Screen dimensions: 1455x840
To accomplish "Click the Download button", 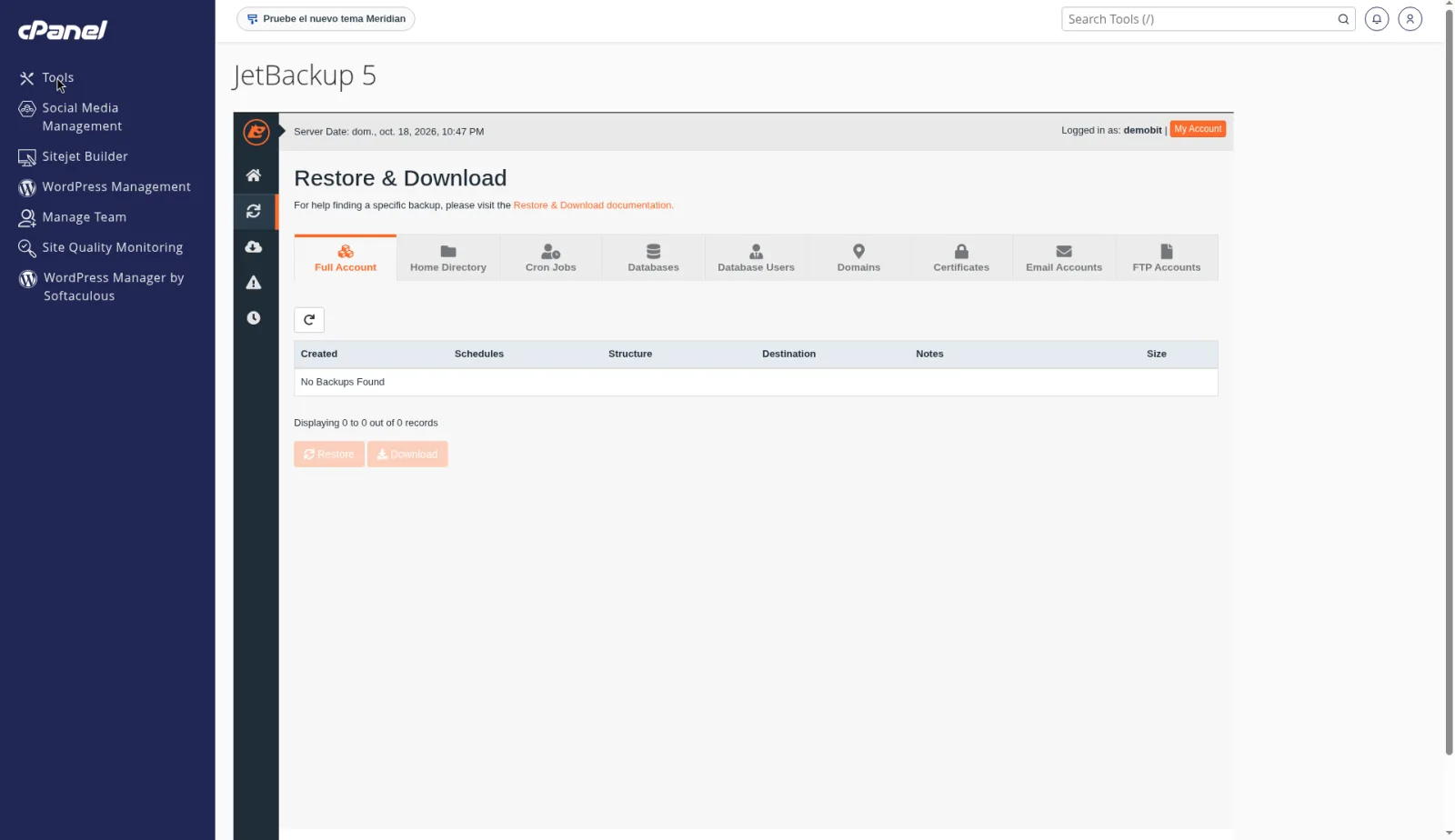I will pos(407,455).
